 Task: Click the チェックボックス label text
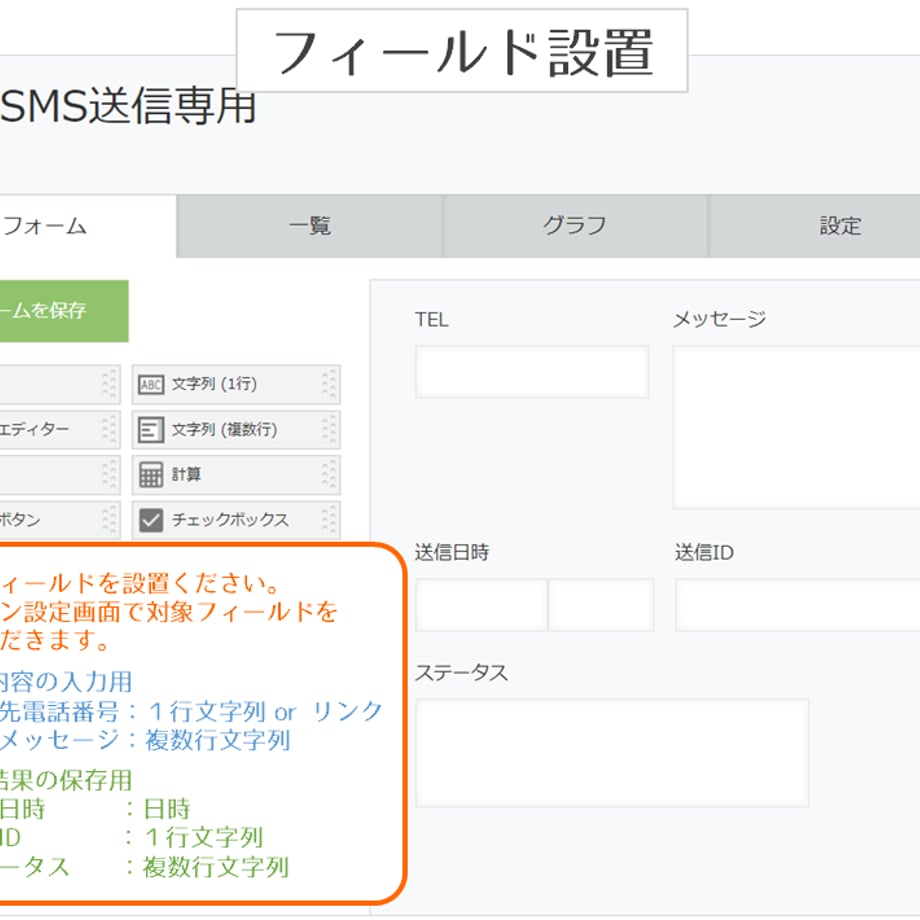[x=230, y=520]
